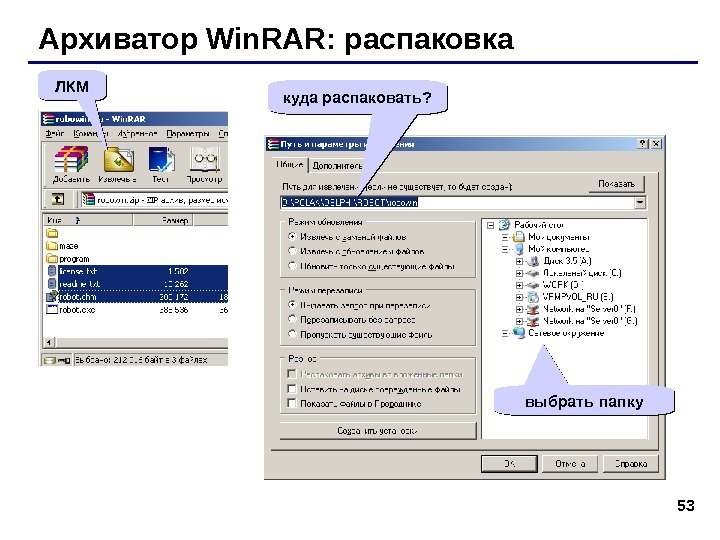The height and width of the screenshot is (540, 720).
Task: Select the Диск 3.5 (A:) floppy icon
Action: coord(533,261)
